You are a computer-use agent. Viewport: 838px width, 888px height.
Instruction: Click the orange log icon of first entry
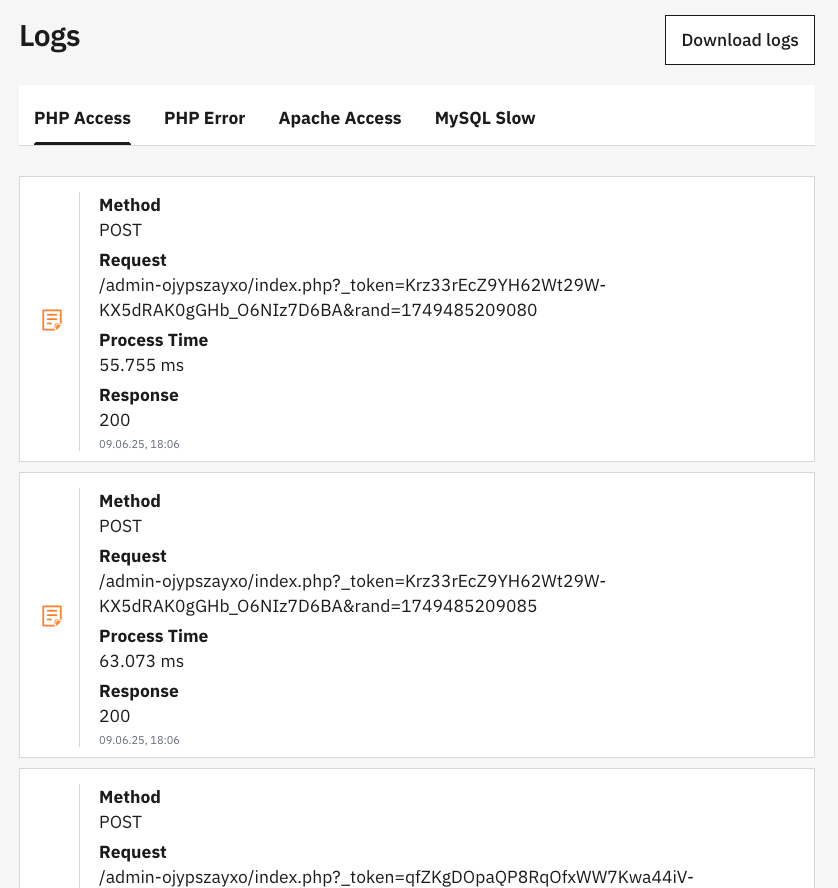coord(52,320)
